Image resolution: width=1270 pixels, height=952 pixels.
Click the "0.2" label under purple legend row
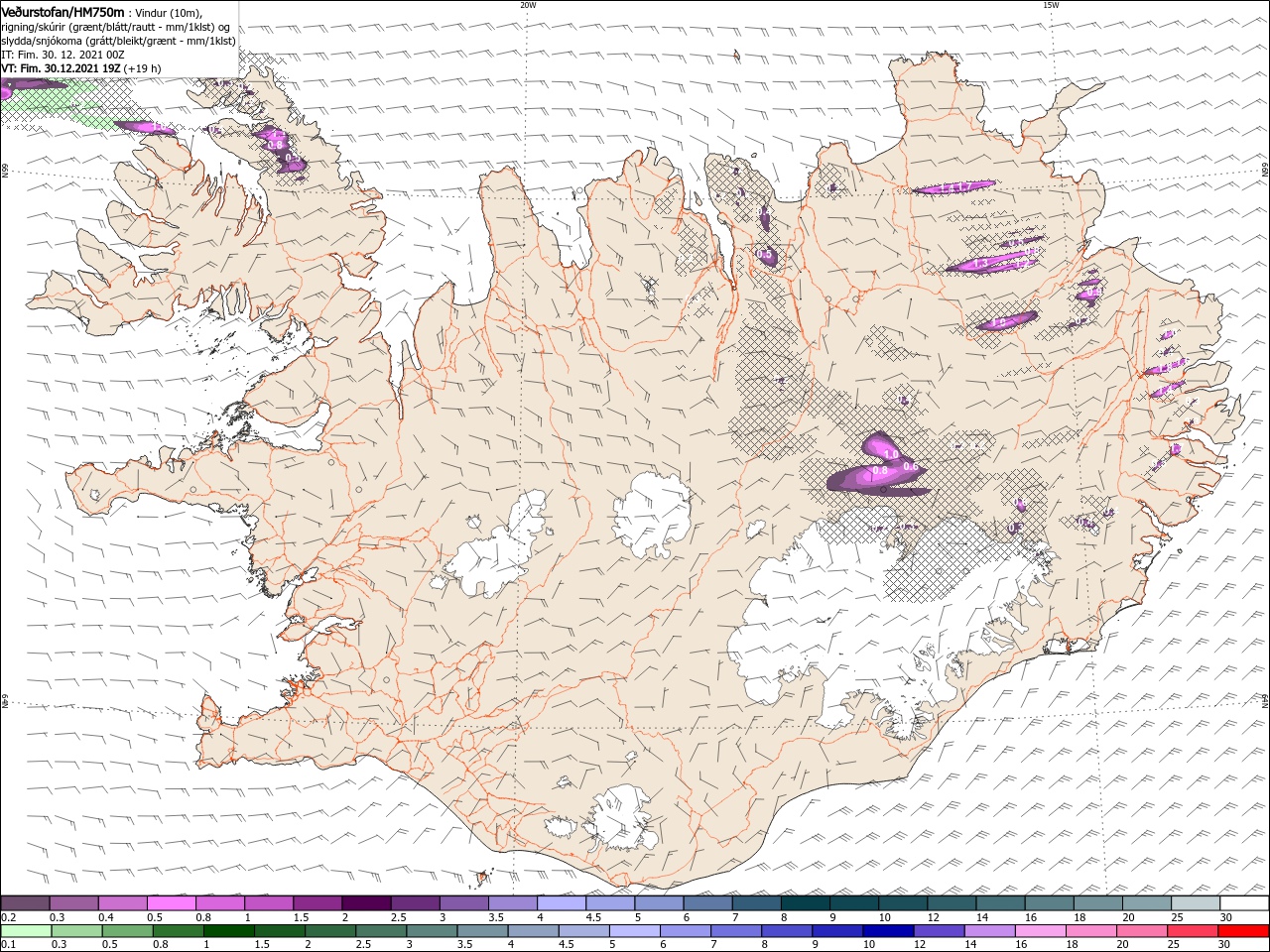[8, 917]
